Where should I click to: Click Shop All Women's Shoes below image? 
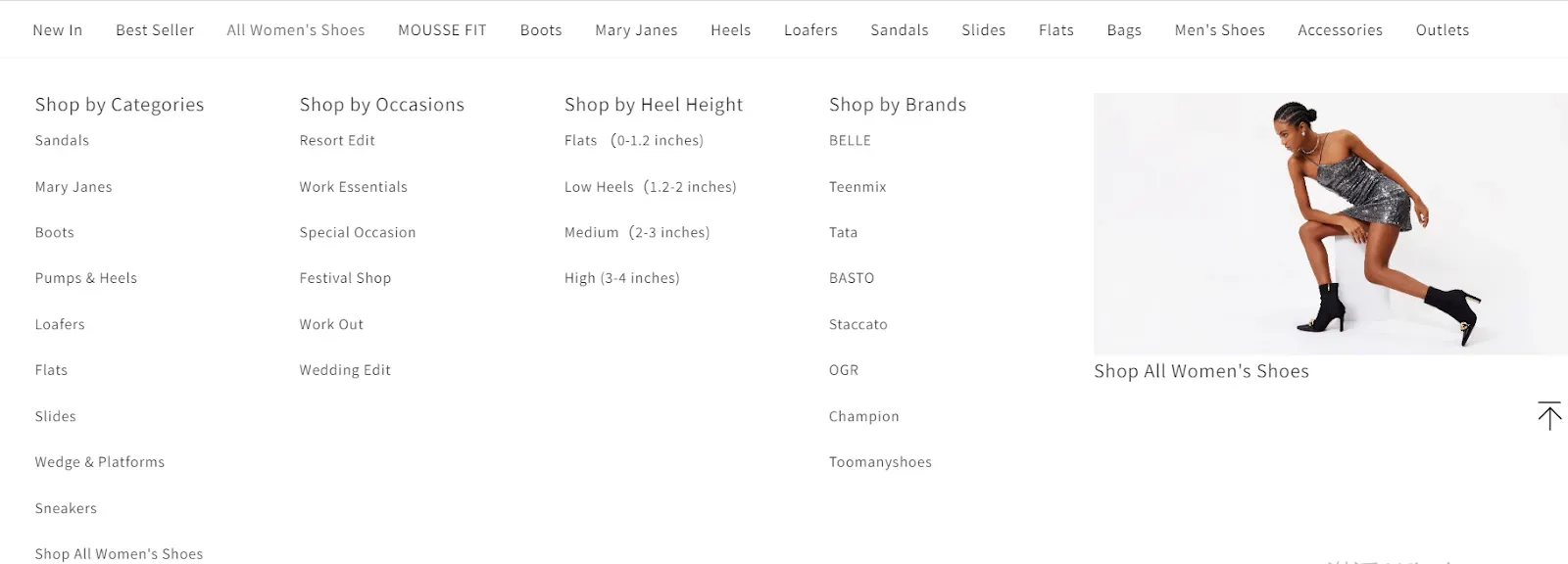(1200, 371)
